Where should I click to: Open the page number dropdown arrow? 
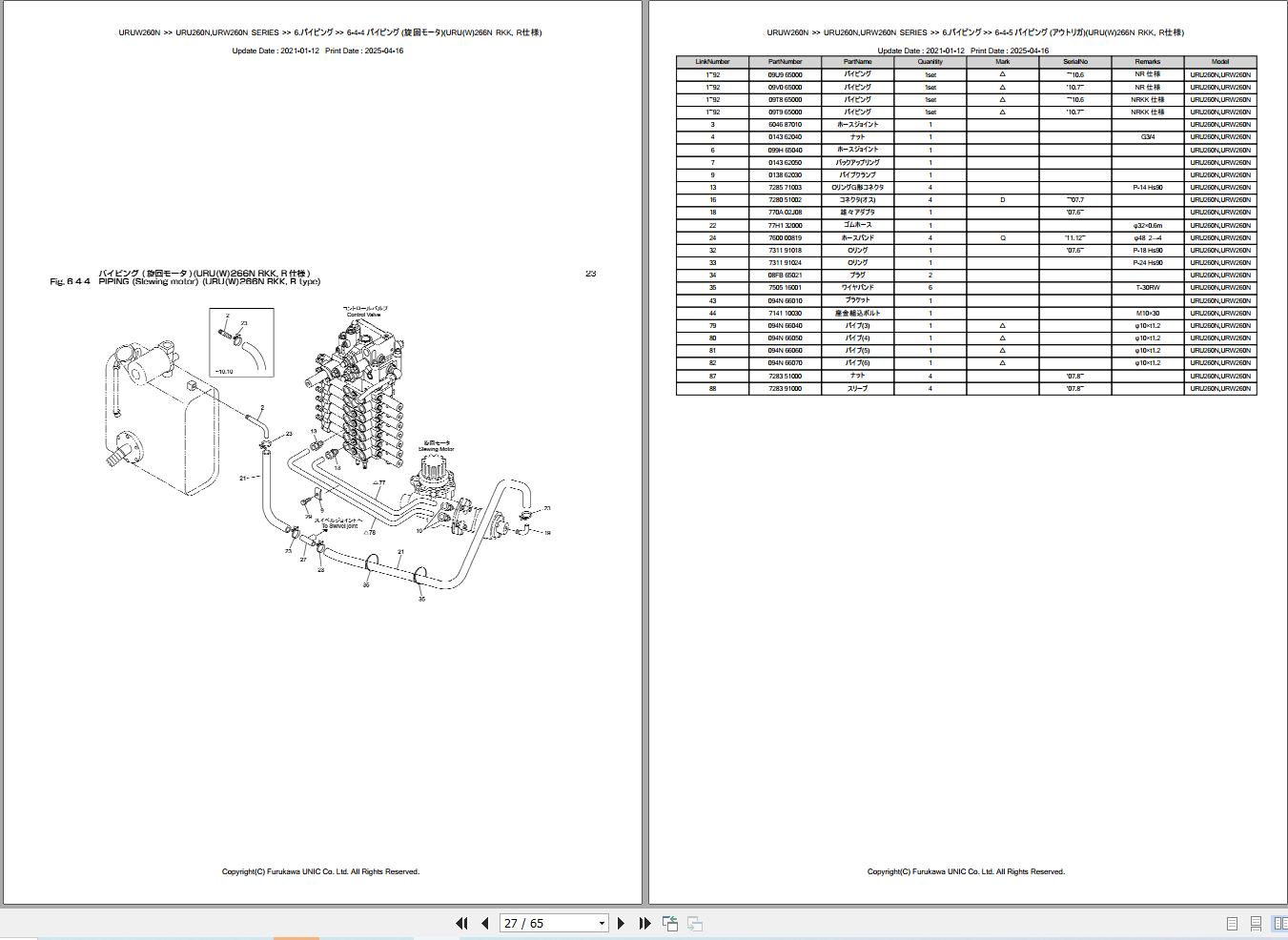tap(602, 923)
